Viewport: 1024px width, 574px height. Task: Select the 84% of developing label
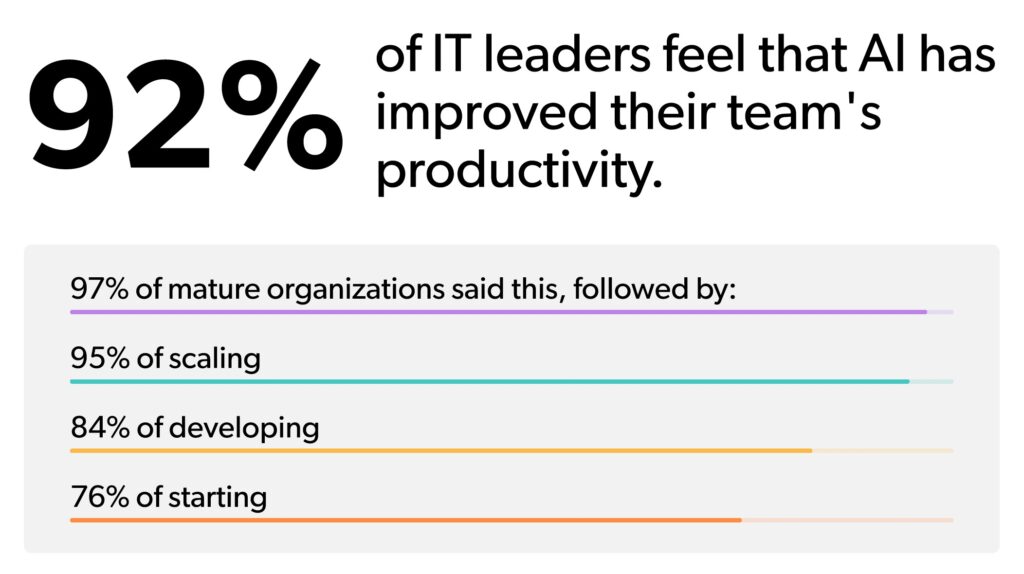click(x=195, y=428)
